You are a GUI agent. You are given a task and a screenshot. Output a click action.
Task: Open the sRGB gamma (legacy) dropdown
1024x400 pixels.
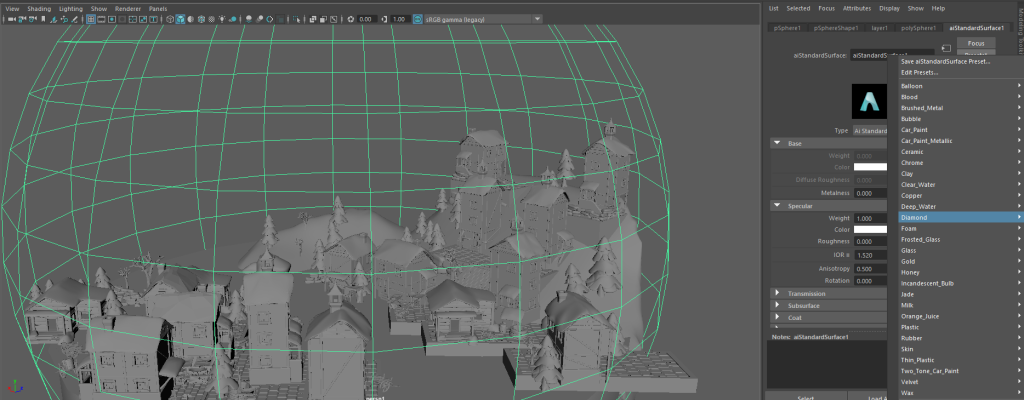coord(483,19)
